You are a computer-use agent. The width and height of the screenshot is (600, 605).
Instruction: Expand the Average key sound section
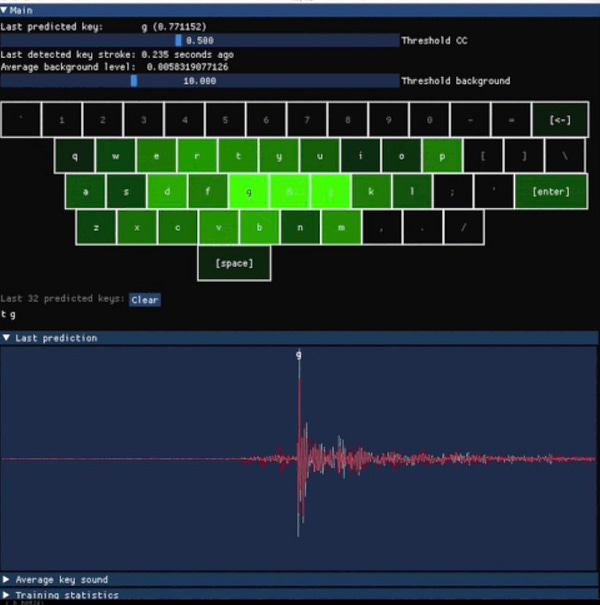pyautogui.click(x=300, y=579)
